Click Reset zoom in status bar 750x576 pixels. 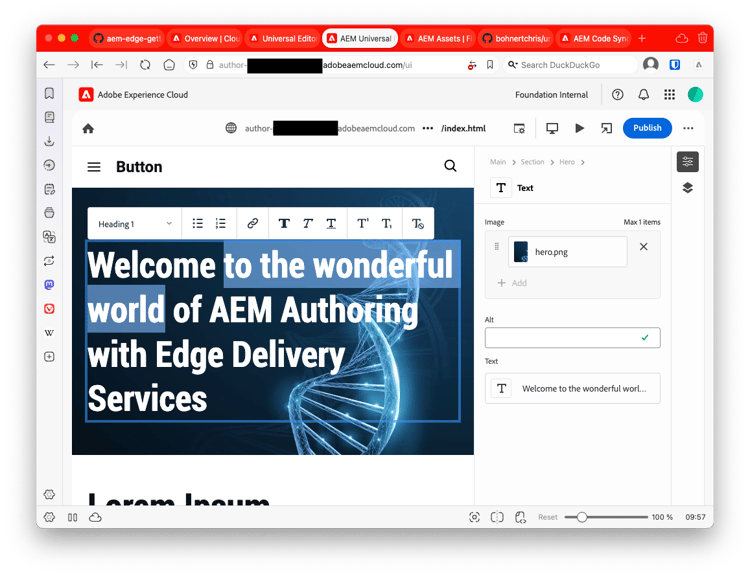click(x=548, y=517)
